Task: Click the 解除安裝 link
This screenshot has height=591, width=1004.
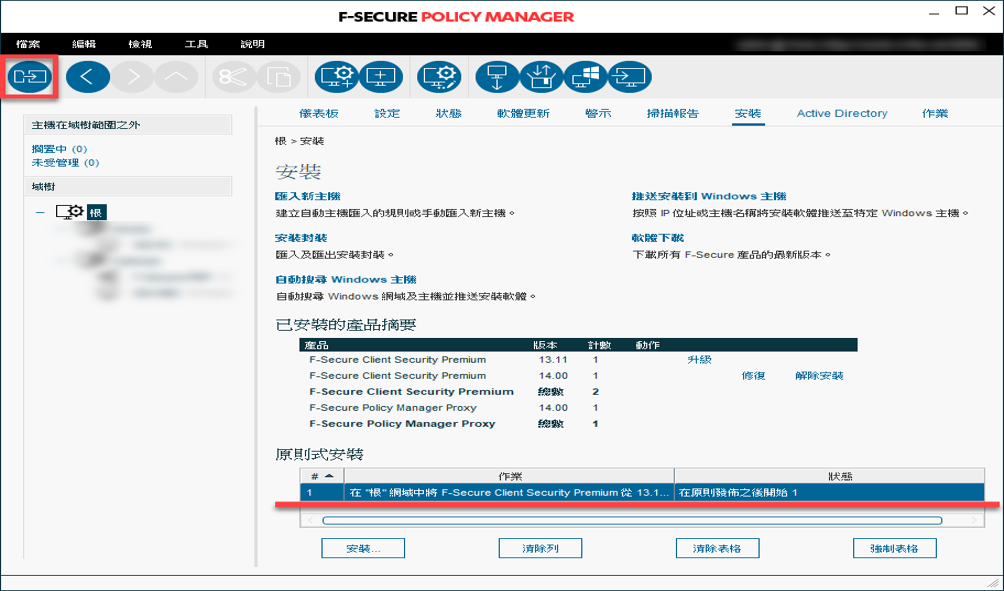Action: [819, 376]
